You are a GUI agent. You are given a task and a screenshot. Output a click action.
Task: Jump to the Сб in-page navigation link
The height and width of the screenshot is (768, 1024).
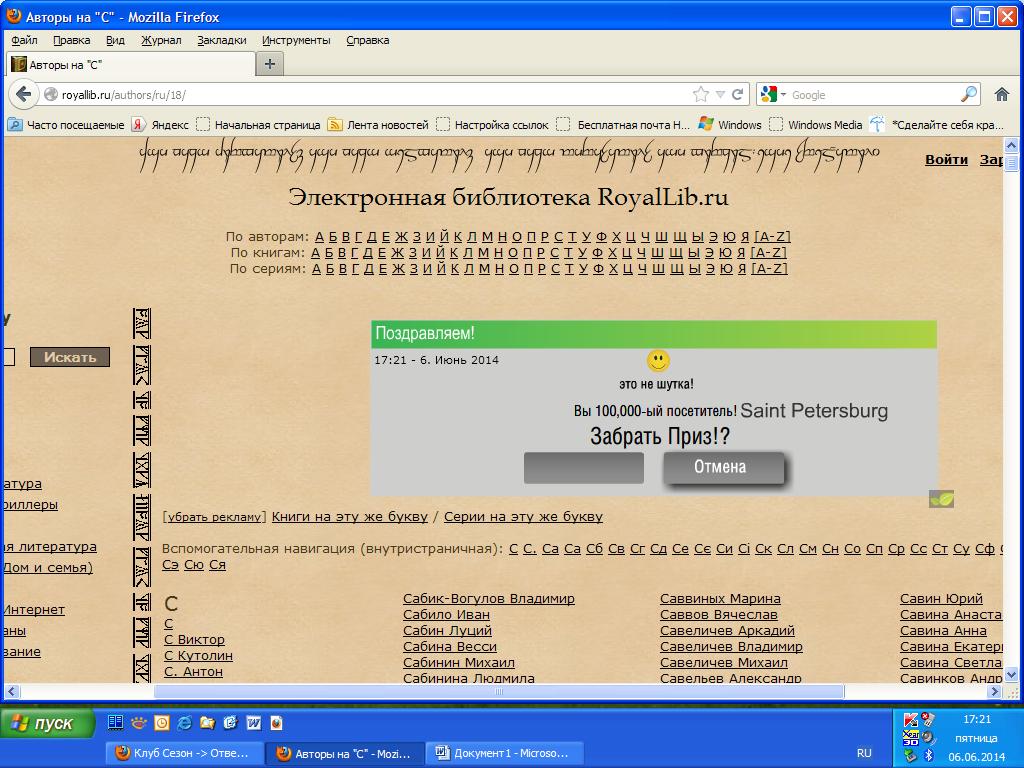point(594,549)
